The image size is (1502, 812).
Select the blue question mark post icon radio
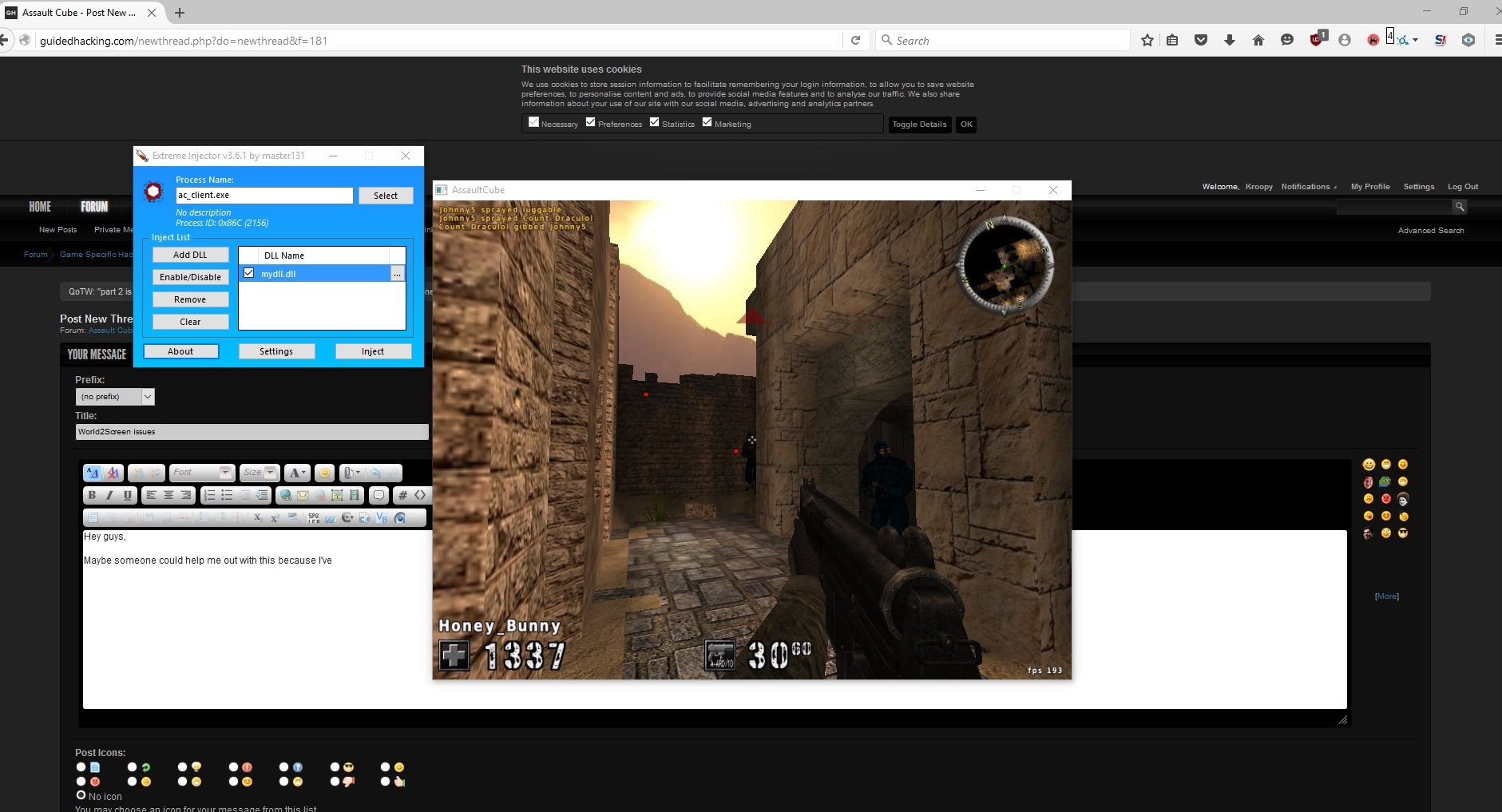283,767
